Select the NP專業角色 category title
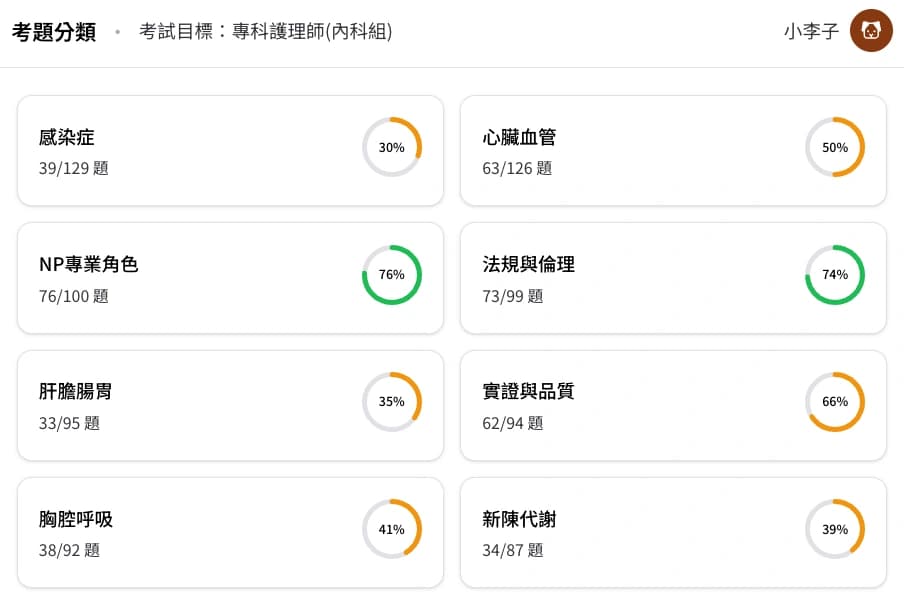The image size is (904, 597). [88, 265]
